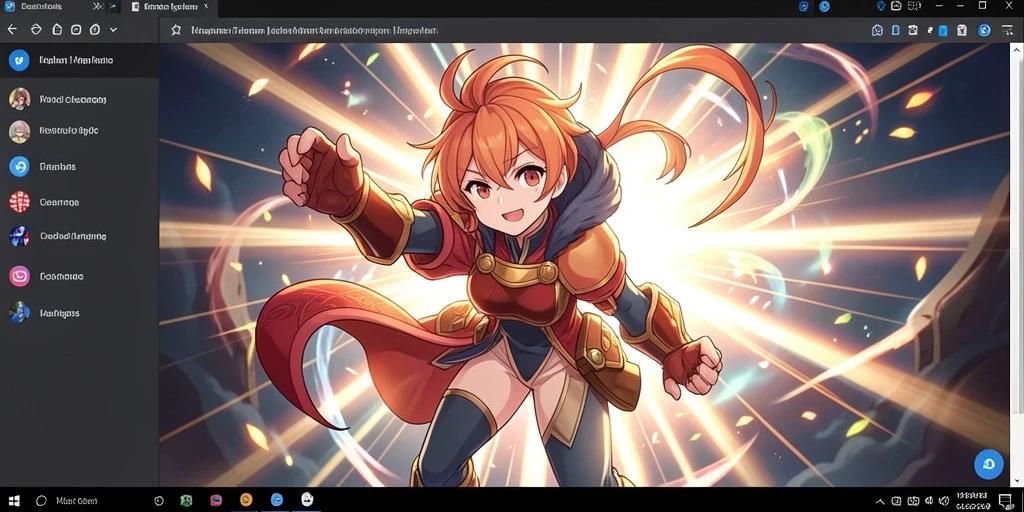This screenshot has height=512, width=1024.
Task: Close the first browser tab
Action: (x=97, y=7)
